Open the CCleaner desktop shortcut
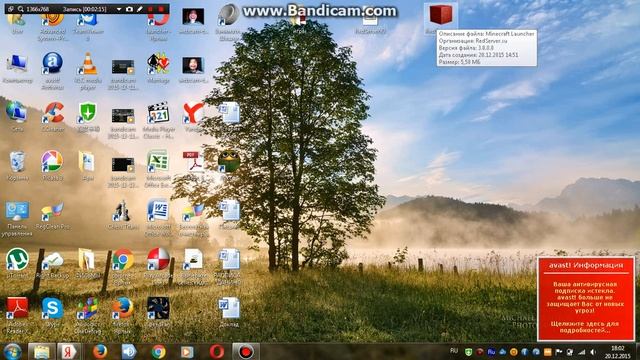Screen dimensions: 640x360 point(53,113)
